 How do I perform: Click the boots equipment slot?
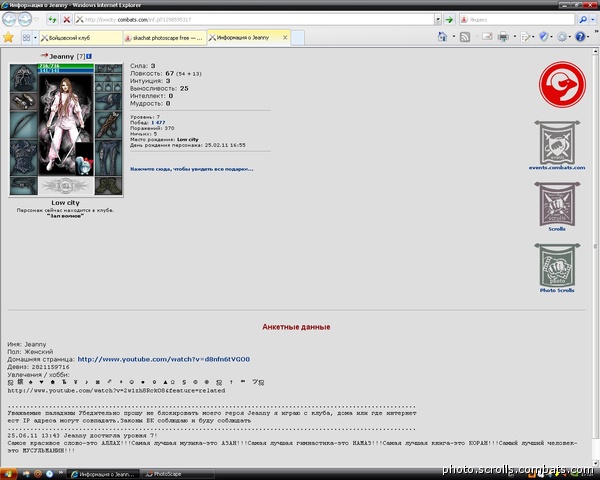[108, 186]
